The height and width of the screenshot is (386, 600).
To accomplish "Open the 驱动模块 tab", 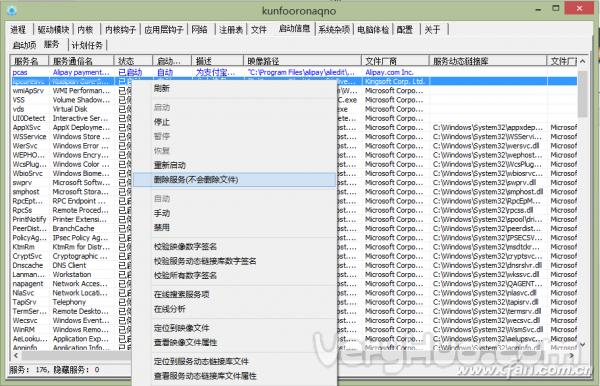I will pyautogui.click(x=53, y=29).
